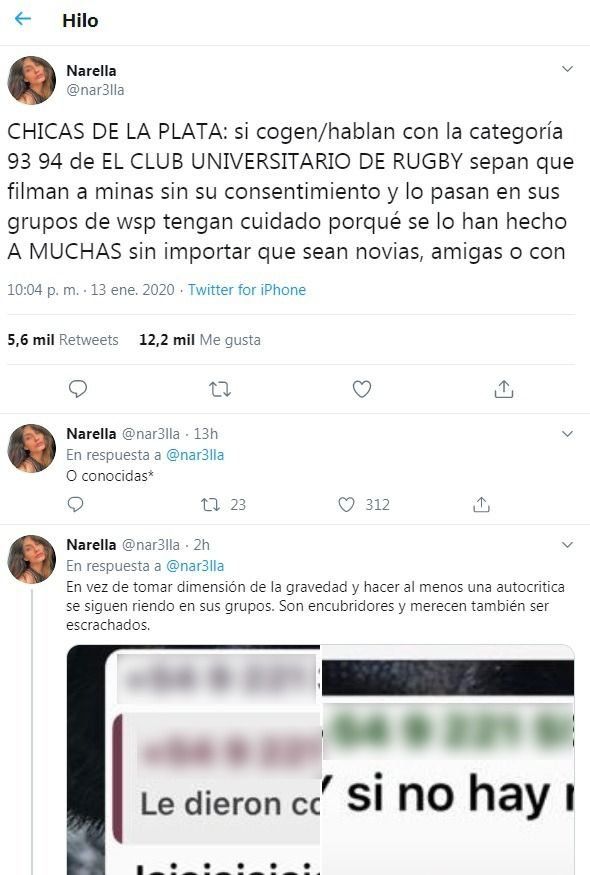Image resolution: width=590 pixels, height=875 pixels.
Task: Retweet the 'O conocidas*' tweet with 23 retweets
Action: [x=223, y=504]
